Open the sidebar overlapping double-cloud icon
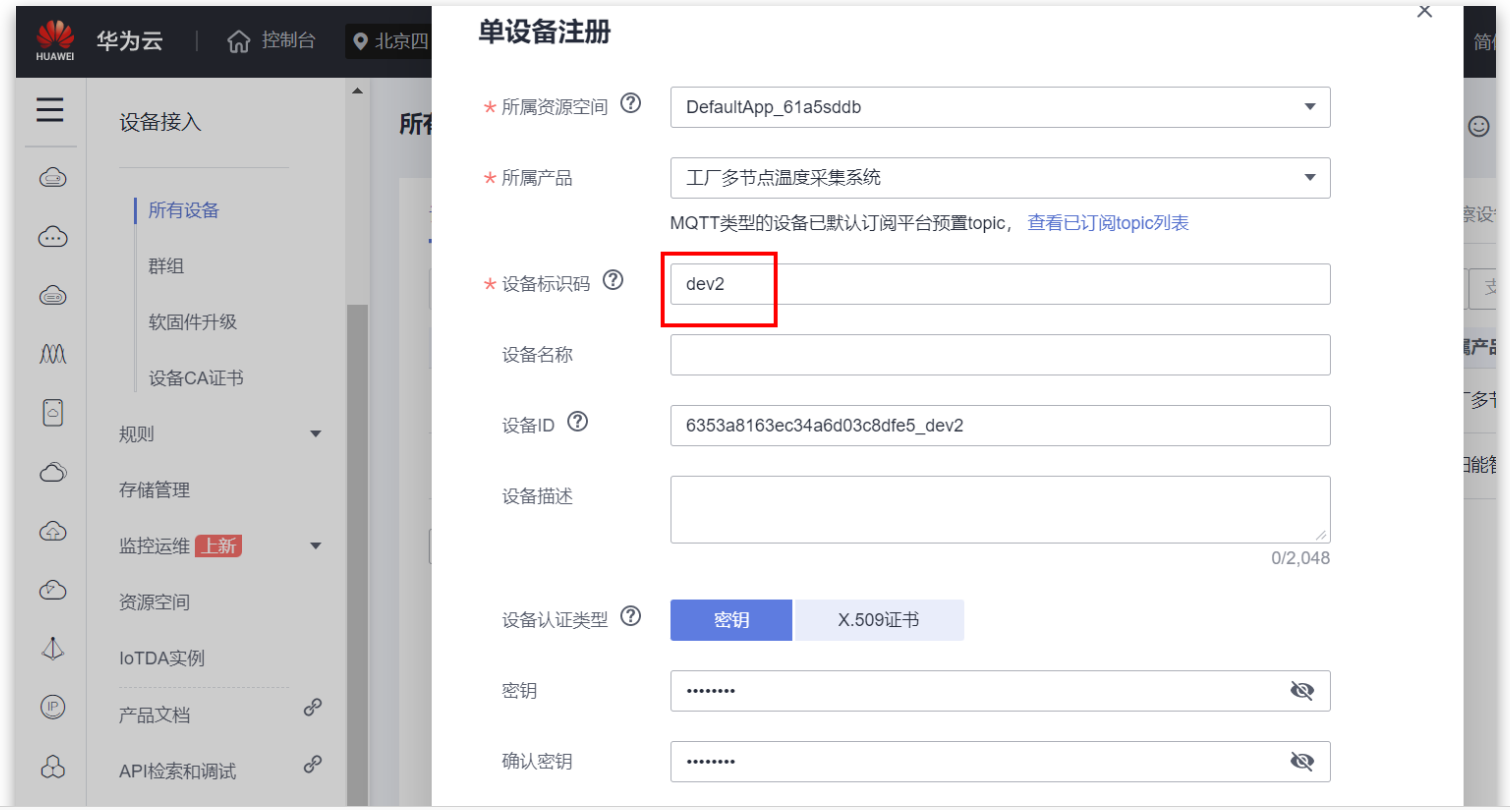This screenshot has height=810, width=1510. 52,471
